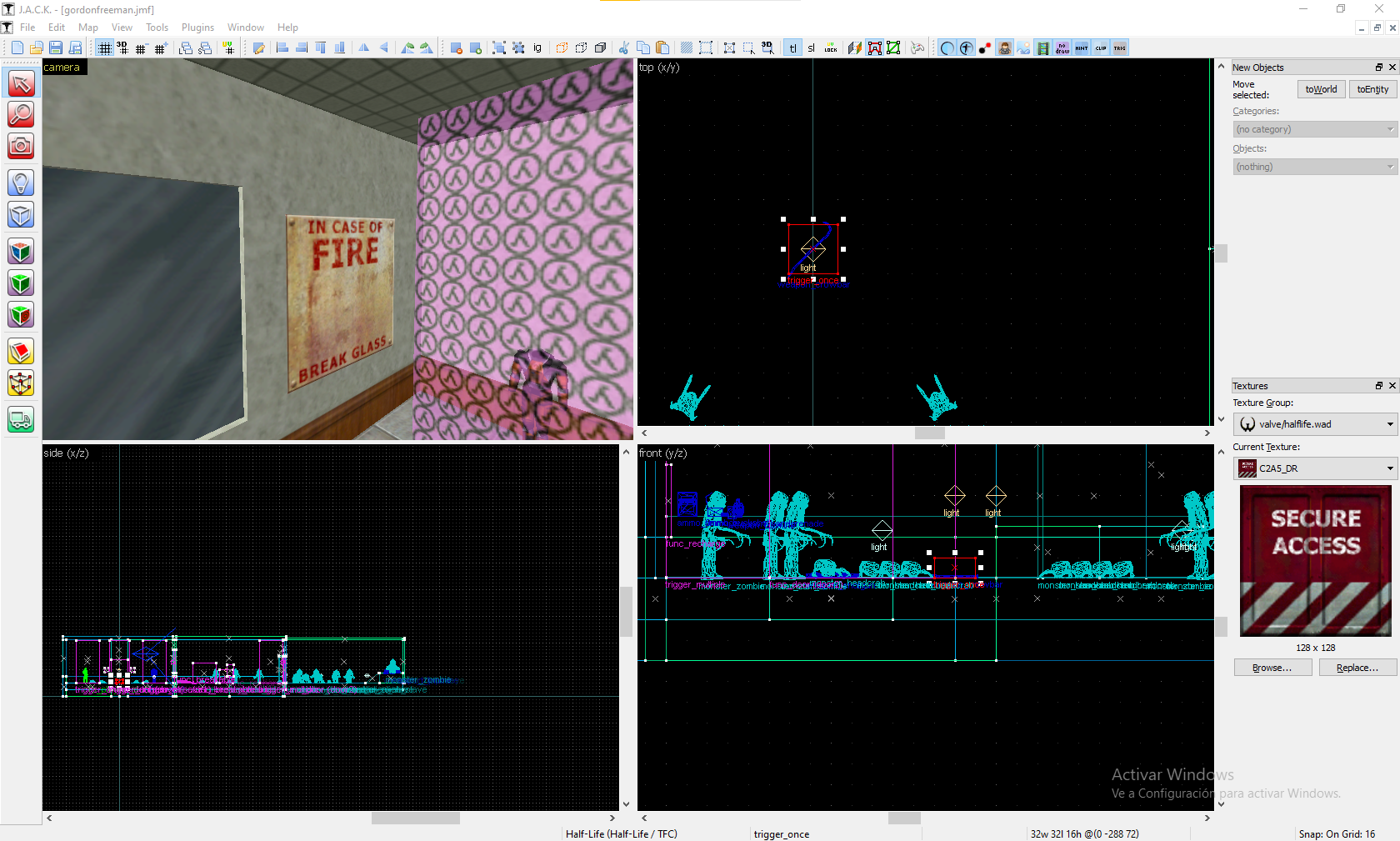The height and width of the screenshot is (841, 1400).
Task: Activate the Magnify tool
Action: tap(21, 115)
